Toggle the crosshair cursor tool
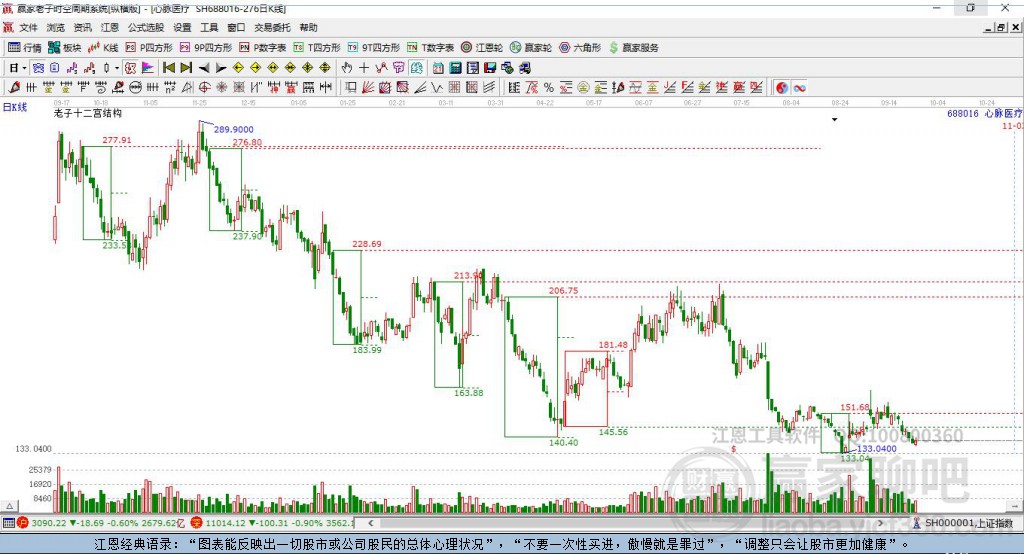The height and width of the screenshot is (554, 1024). coord(364,68)
